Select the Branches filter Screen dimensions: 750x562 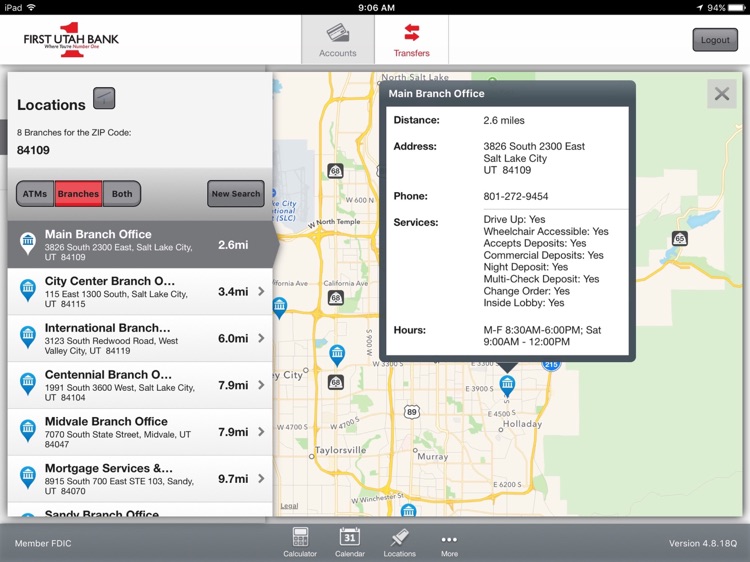click(78, 194)
